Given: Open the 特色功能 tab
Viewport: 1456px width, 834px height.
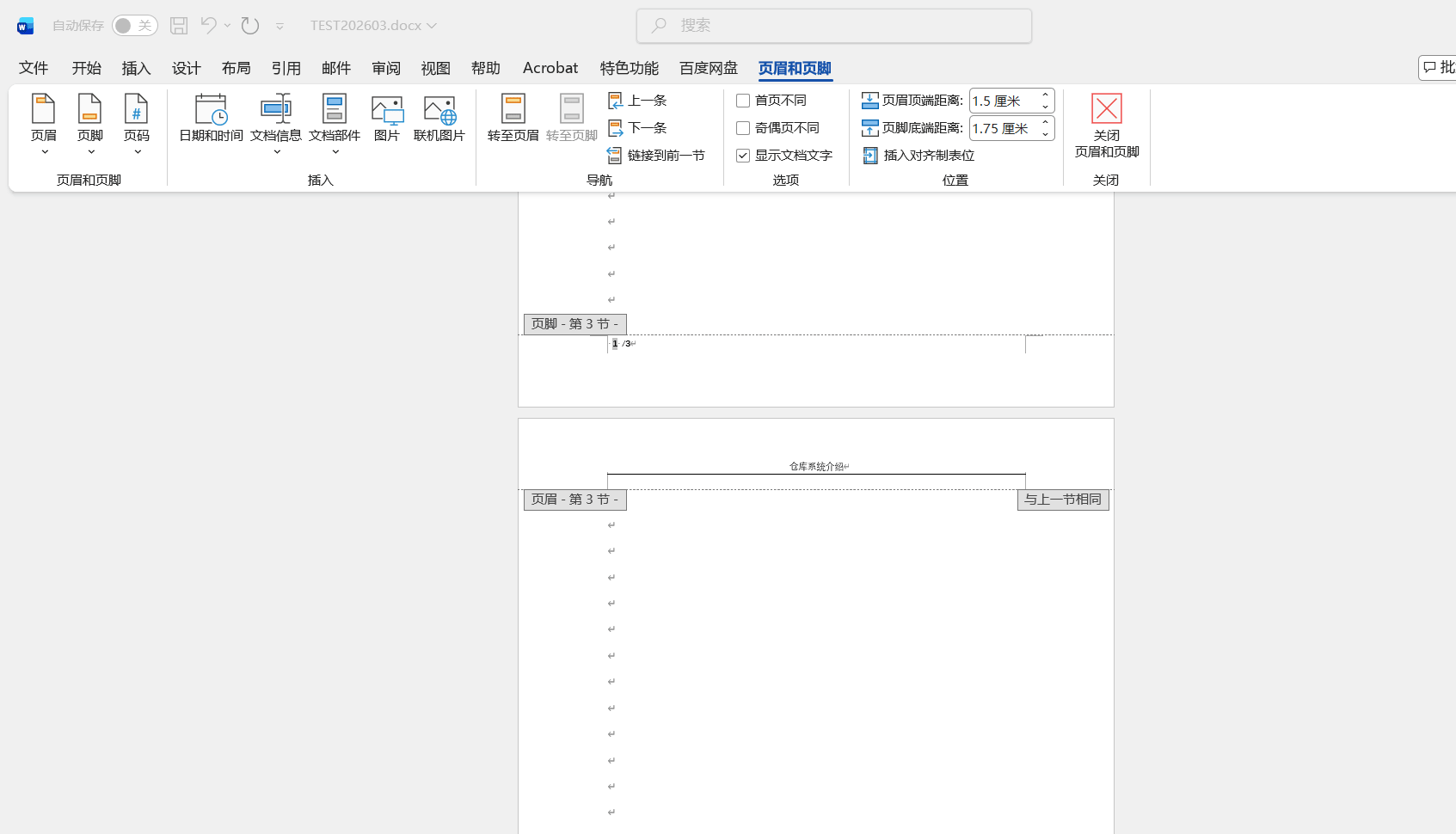Looking at the screenshot, I should tap(629, 68).
